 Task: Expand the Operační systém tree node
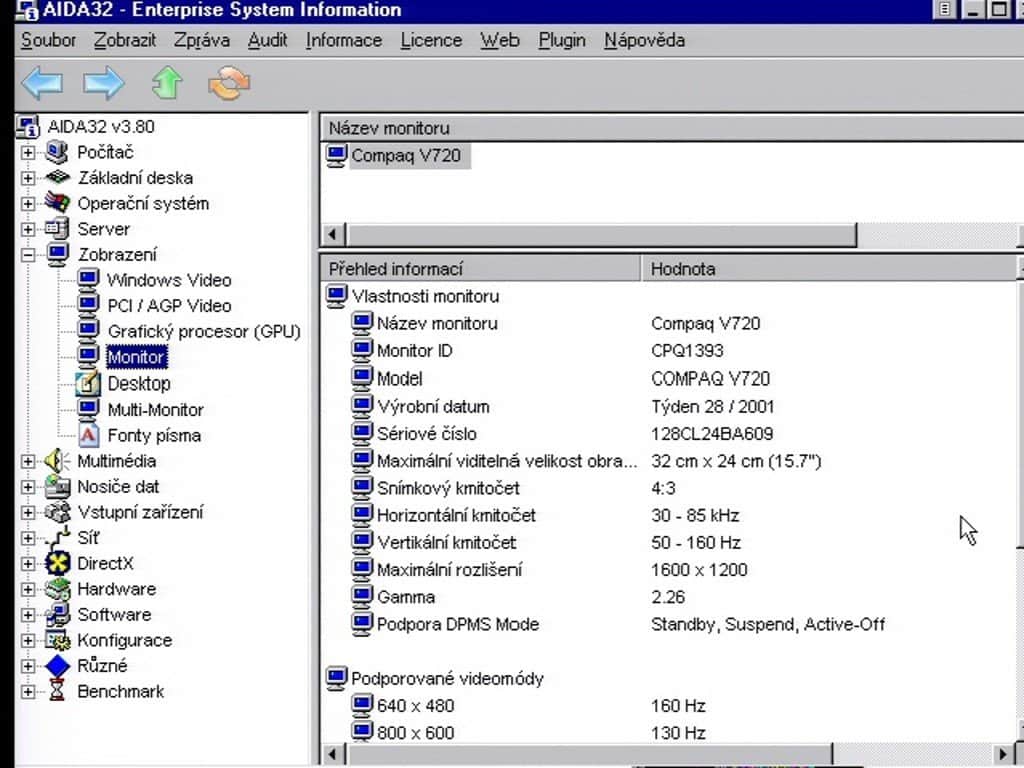point(27,203)
